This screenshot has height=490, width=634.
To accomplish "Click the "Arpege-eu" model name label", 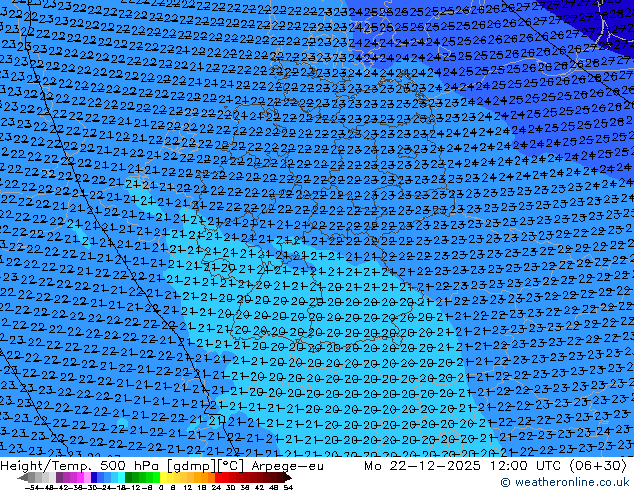I will point(287,466).
